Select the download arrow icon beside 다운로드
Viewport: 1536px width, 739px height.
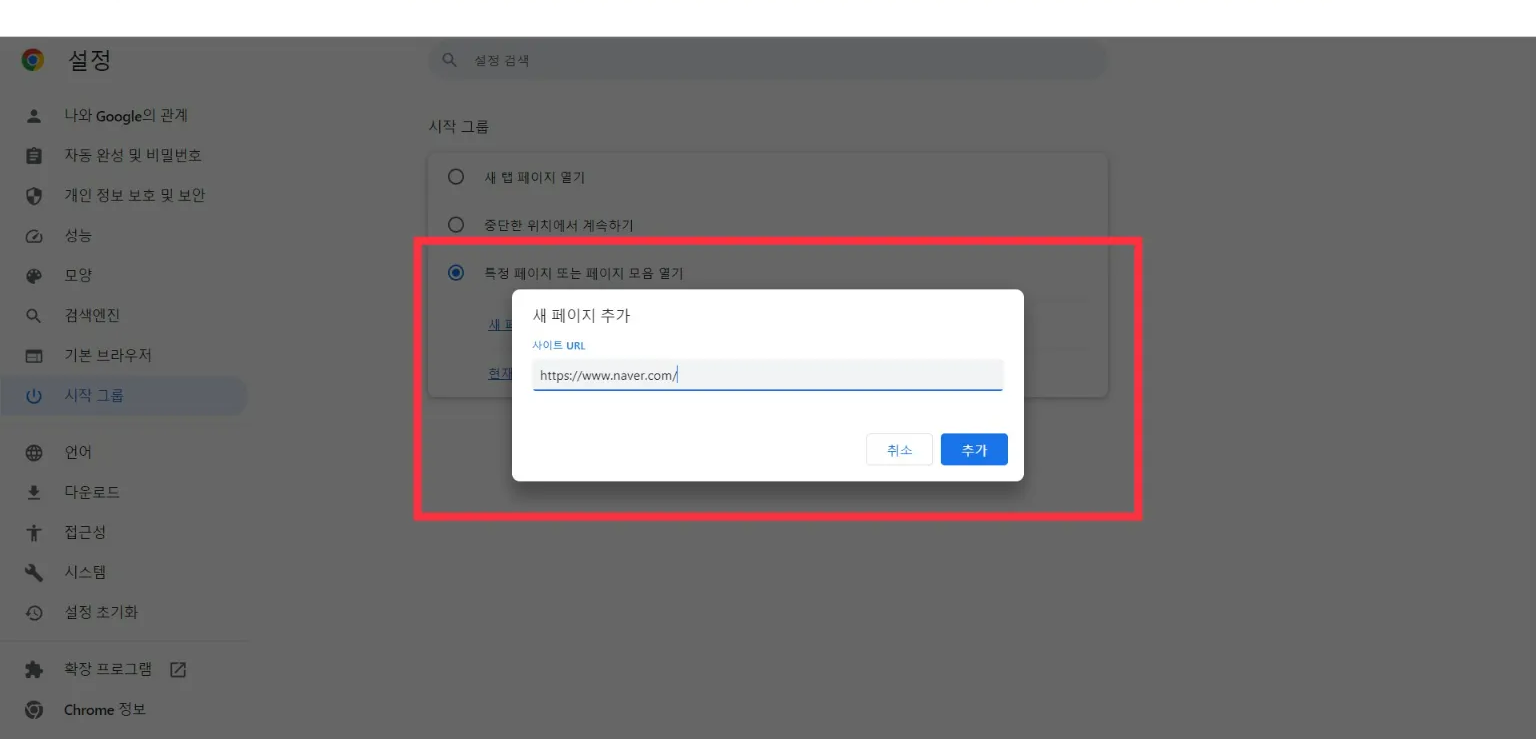[x=33, y=491]
